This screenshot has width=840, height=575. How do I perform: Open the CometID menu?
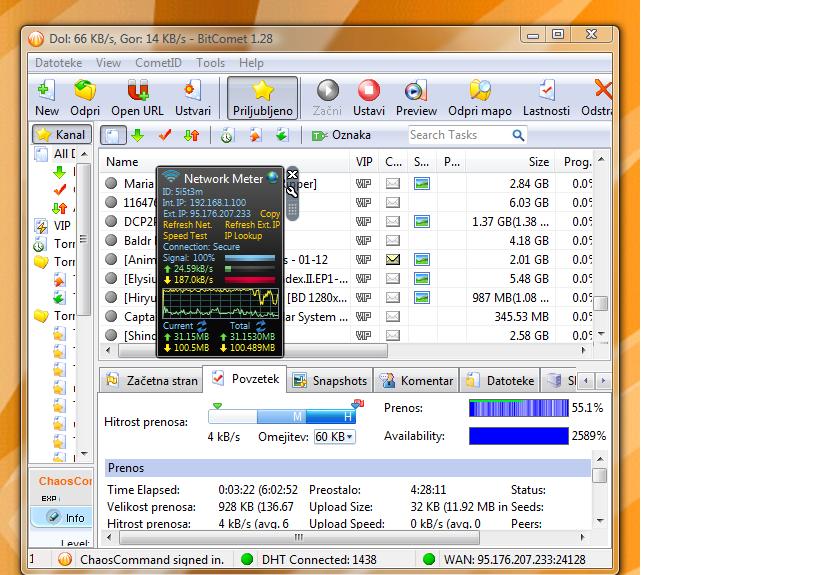pos(158,63)
